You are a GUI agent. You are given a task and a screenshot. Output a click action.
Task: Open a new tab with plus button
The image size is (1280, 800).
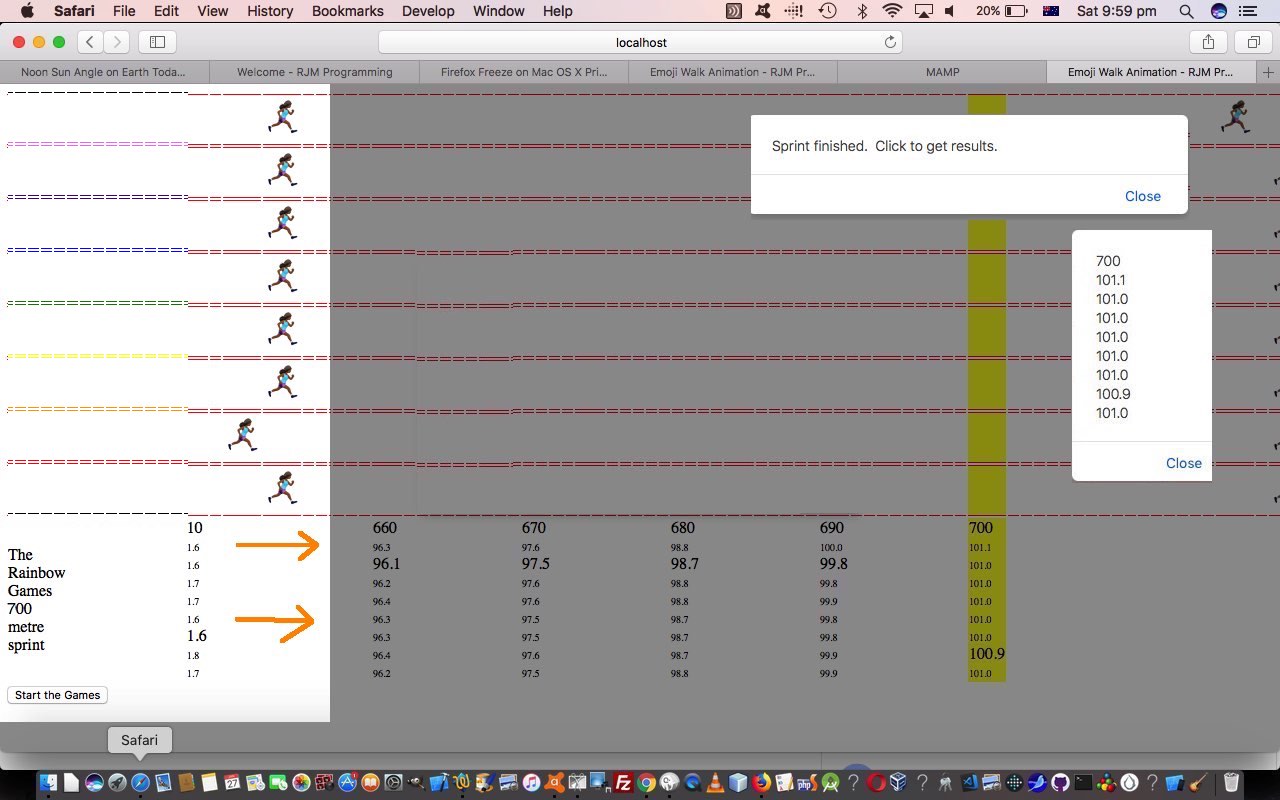tap(1268, 72)
